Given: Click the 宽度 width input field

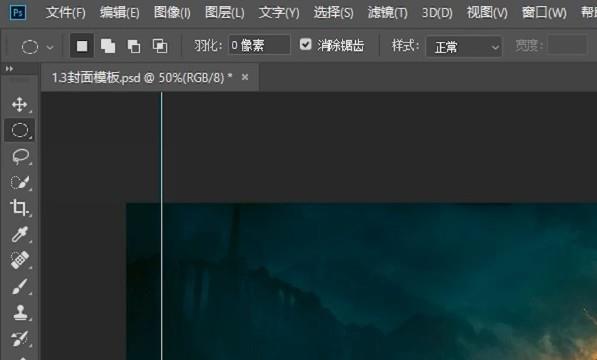Looking at the screenshot, I should point(568,46).
